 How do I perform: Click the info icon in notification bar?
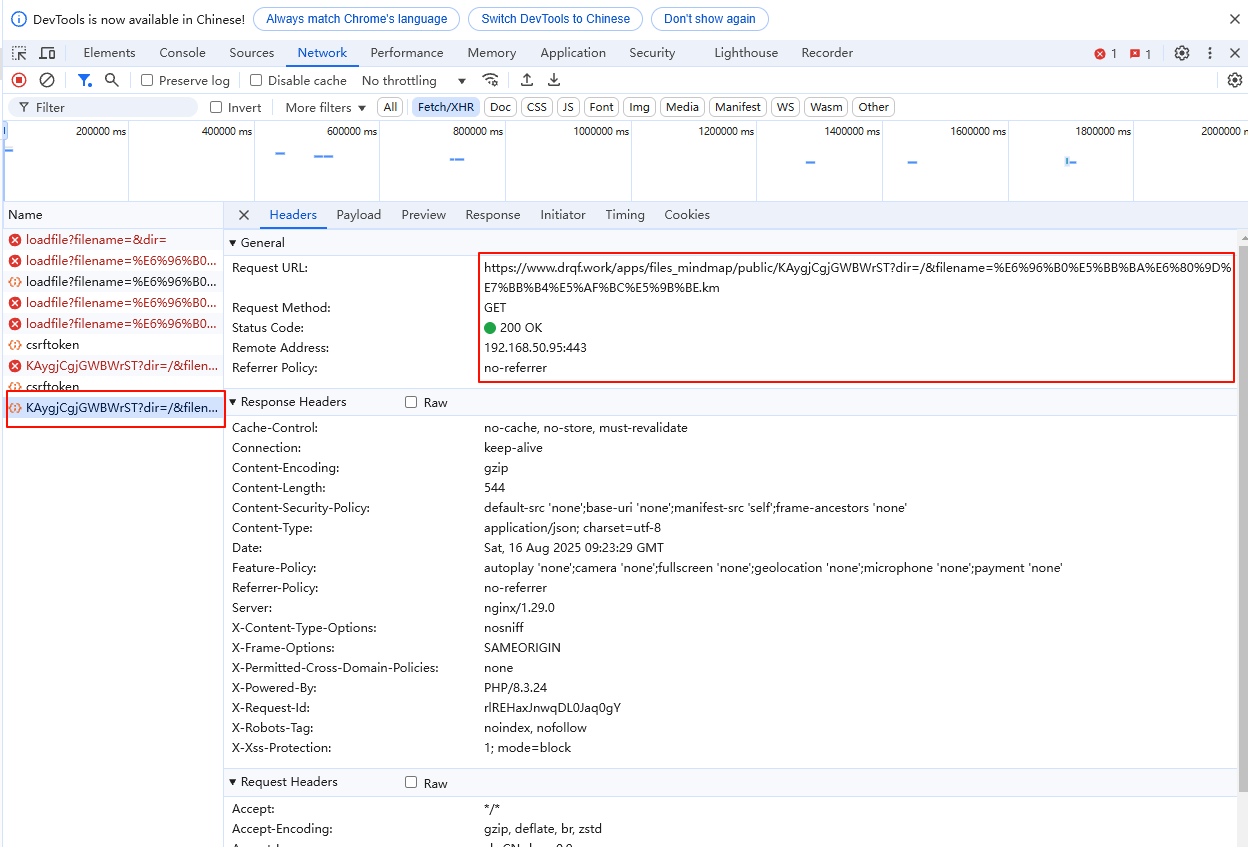18,19
